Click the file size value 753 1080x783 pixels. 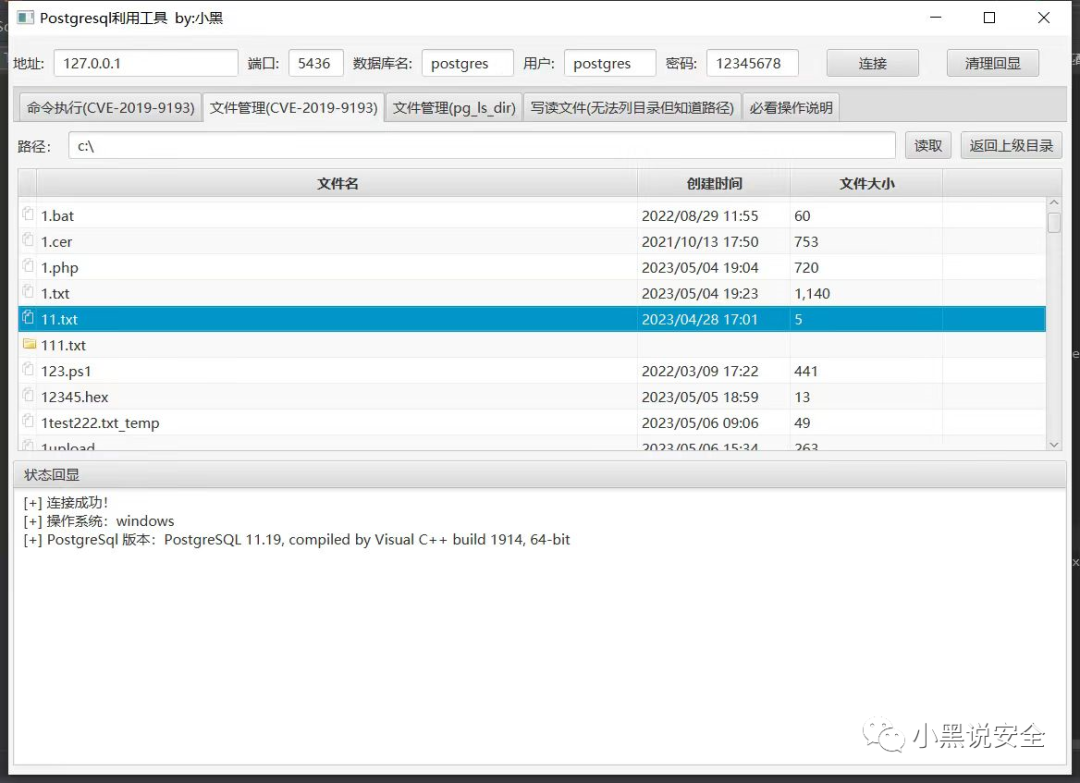[806, 242]
